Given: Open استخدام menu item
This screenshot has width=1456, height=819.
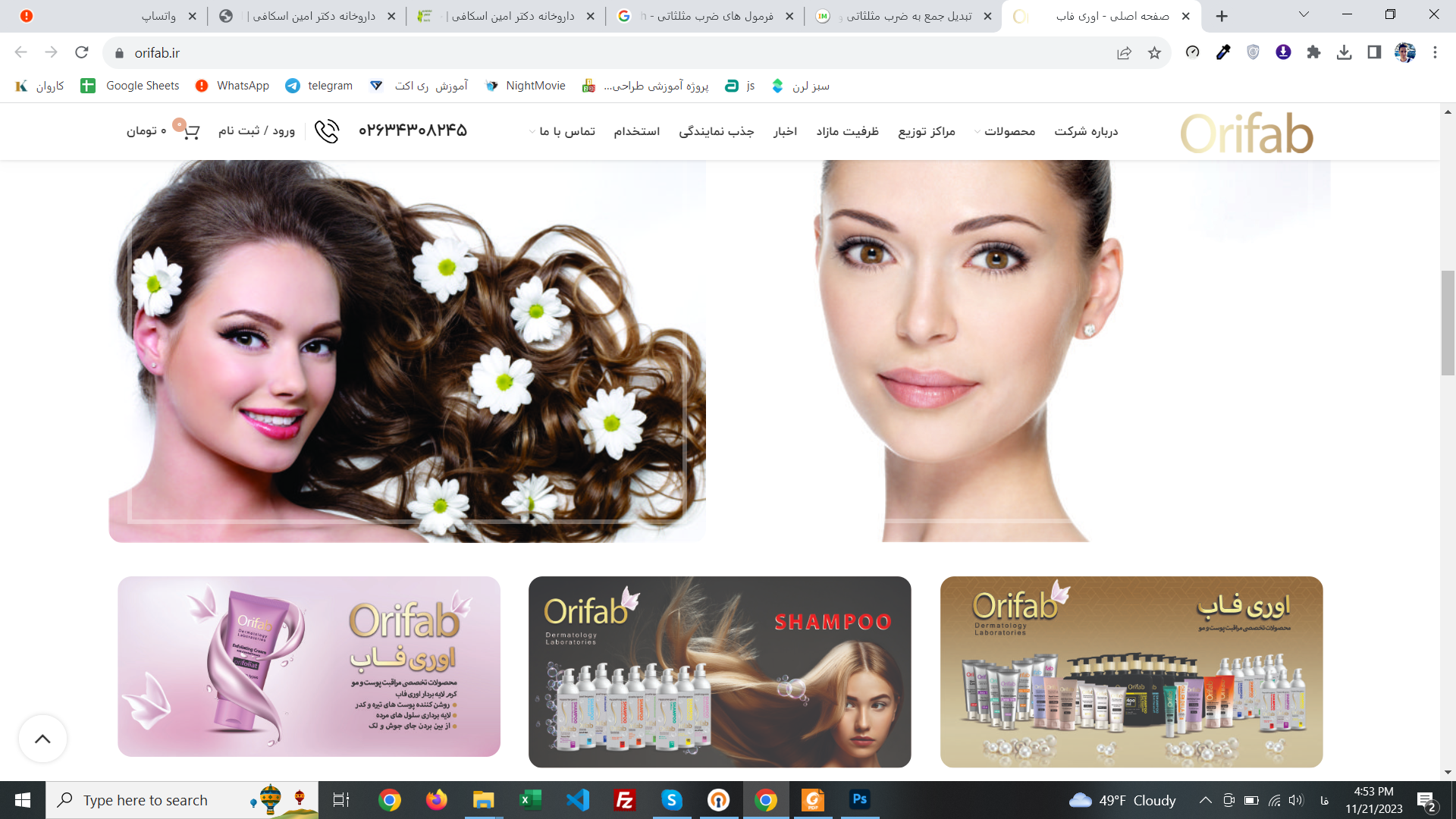Looking at the screenshot, I should click(636, 131).
